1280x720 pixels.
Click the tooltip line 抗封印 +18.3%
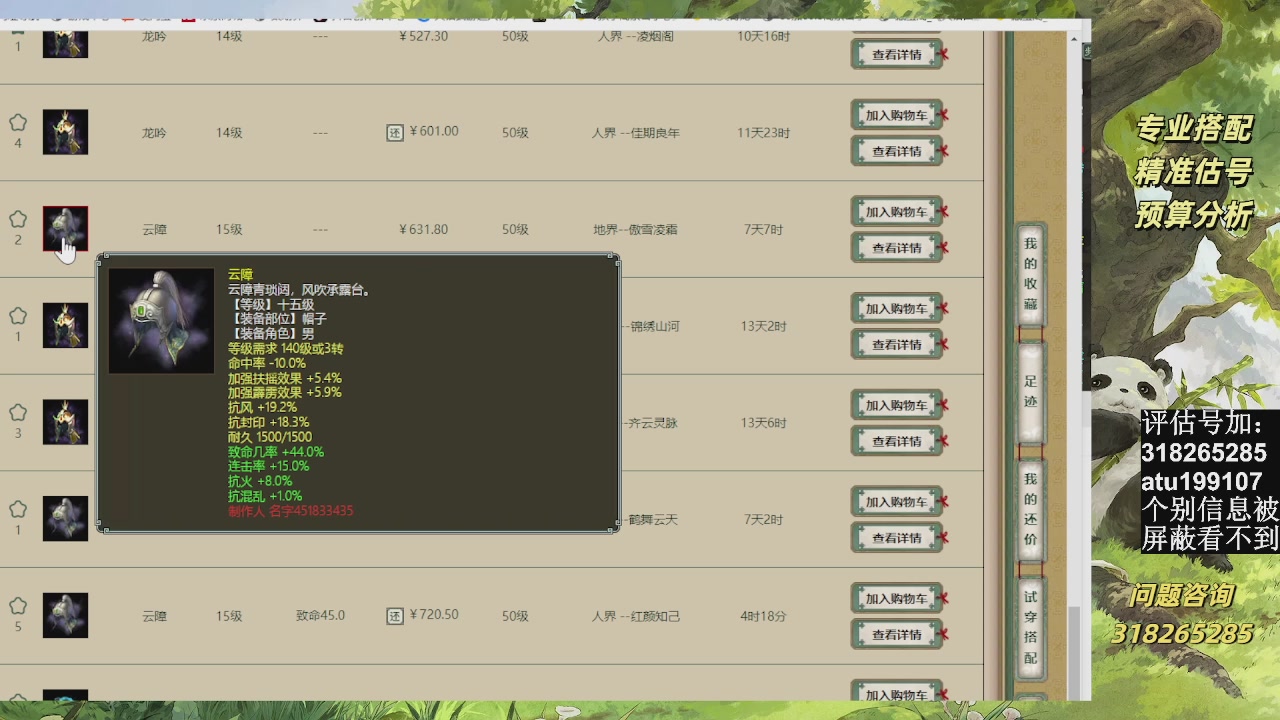click(x=268, y=422)
